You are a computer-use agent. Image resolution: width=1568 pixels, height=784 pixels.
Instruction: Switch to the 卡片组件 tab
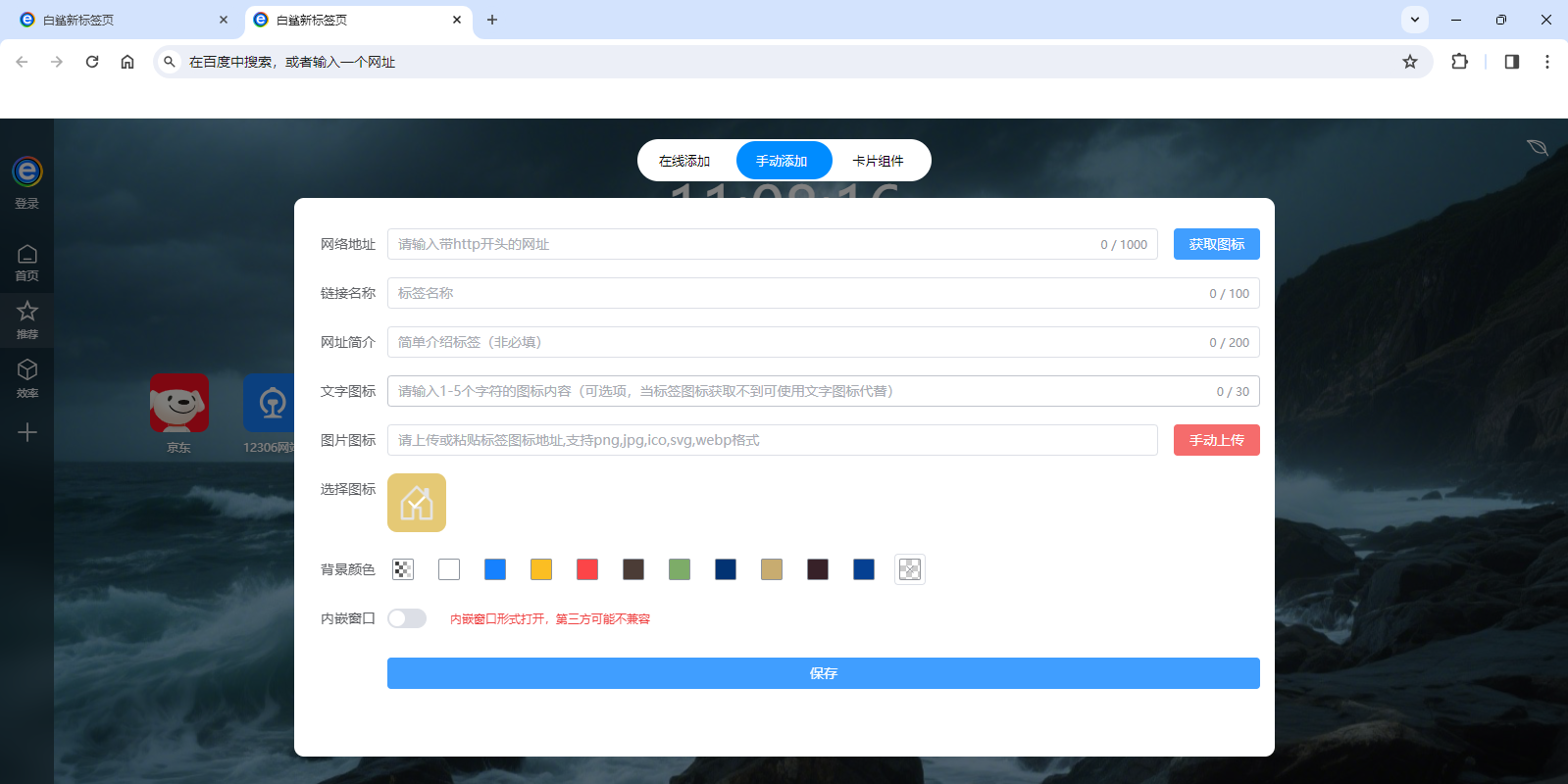[878, 161]
